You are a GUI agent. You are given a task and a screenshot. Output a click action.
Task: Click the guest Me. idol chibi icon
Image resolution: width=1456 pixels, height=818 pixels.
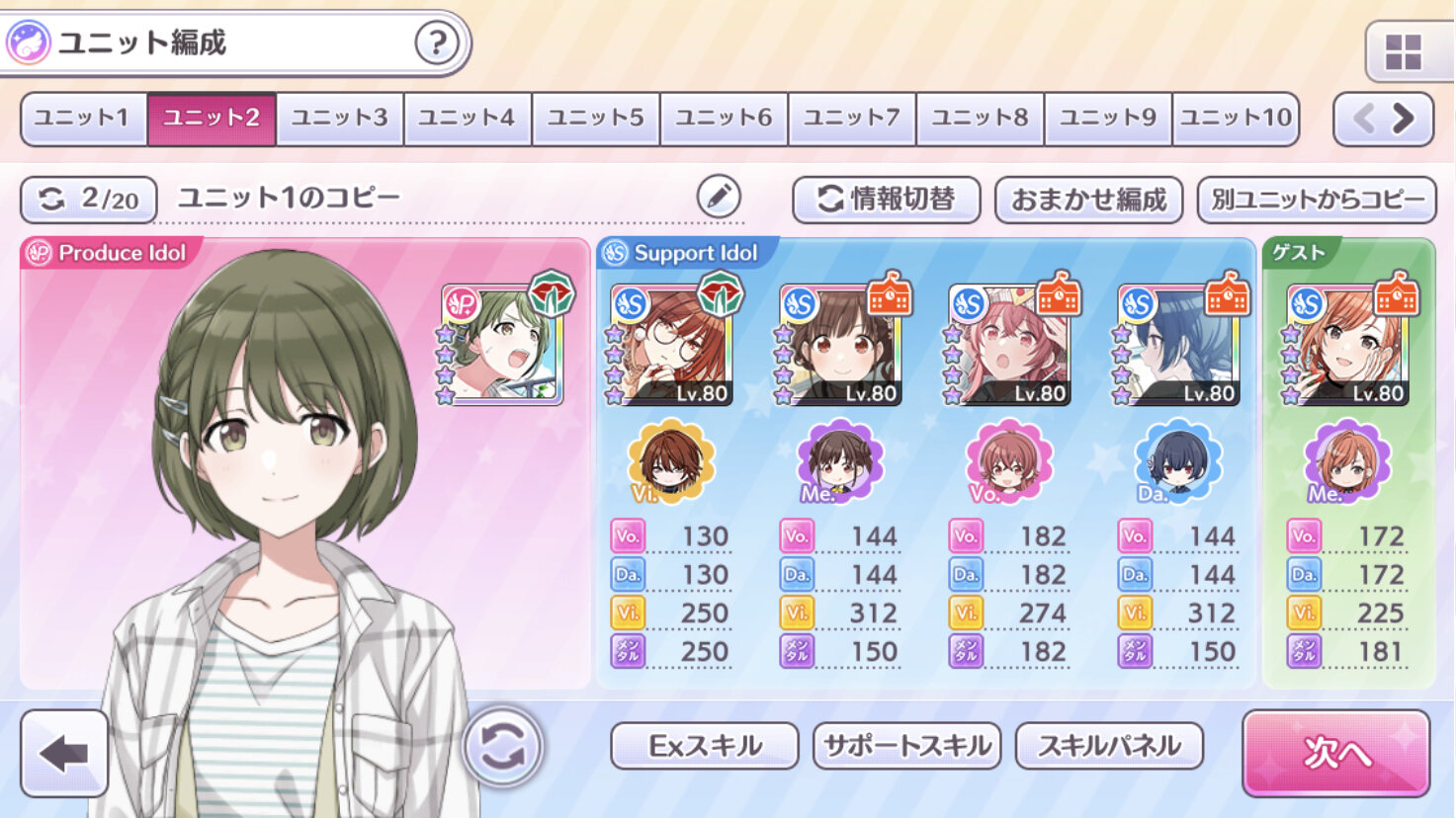pos(1346,461)
